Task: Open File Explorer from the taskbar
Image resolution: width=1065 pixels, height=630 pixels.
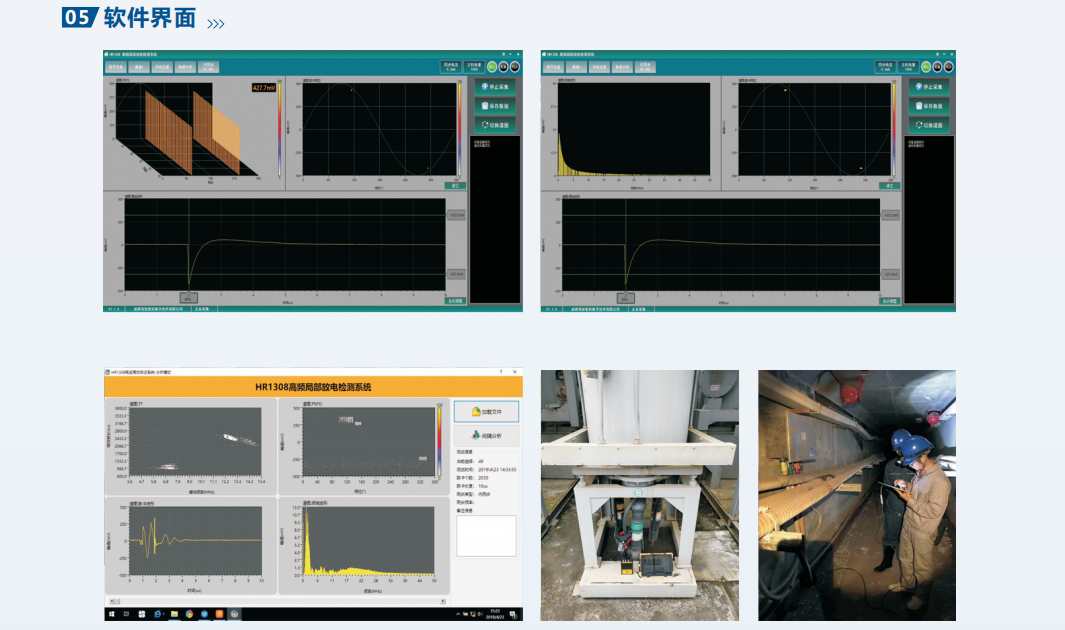Action: point(174,614)
